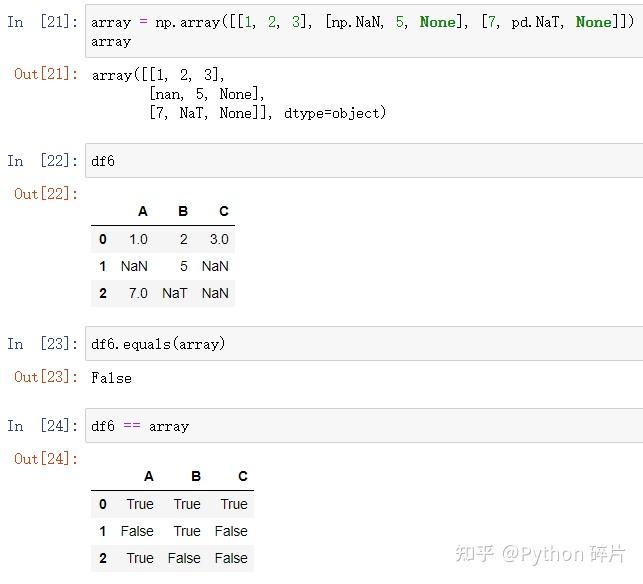Click the NaT cell in df6 table
The height and width of the screenshot is (584, 643).
click(x=175, y=293)
